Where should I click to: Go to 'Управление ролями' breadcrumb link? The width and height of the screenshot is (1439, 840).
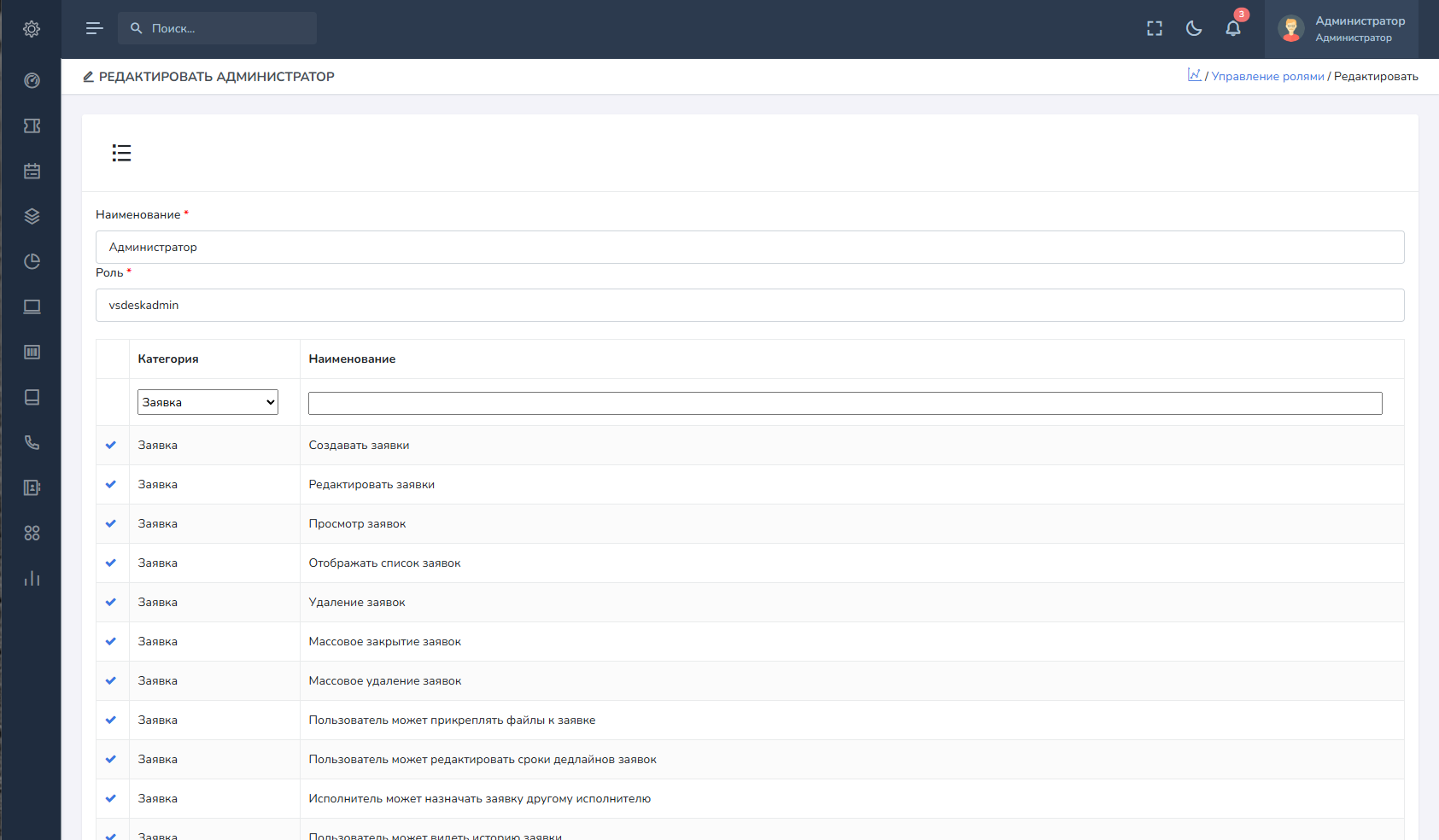tap(1267, 76)
